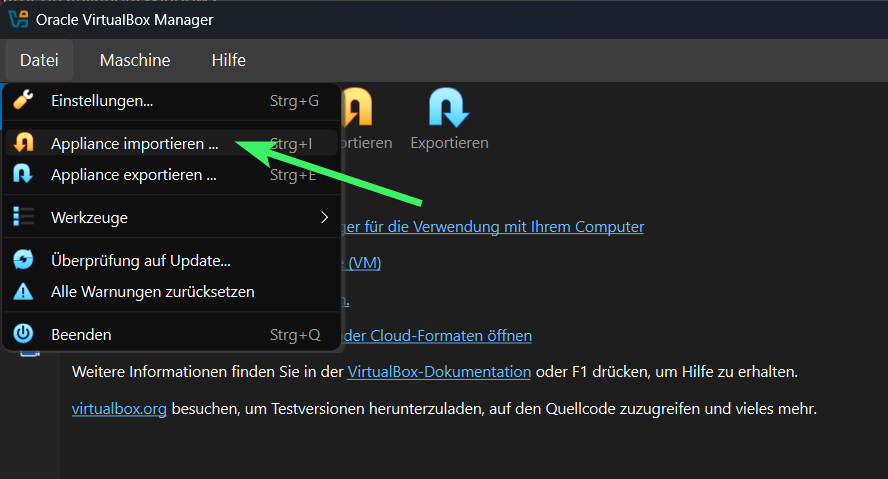Screen dimensions: 888x479
Task: Open the Hilfe menu
Action: tap(228, 61)
